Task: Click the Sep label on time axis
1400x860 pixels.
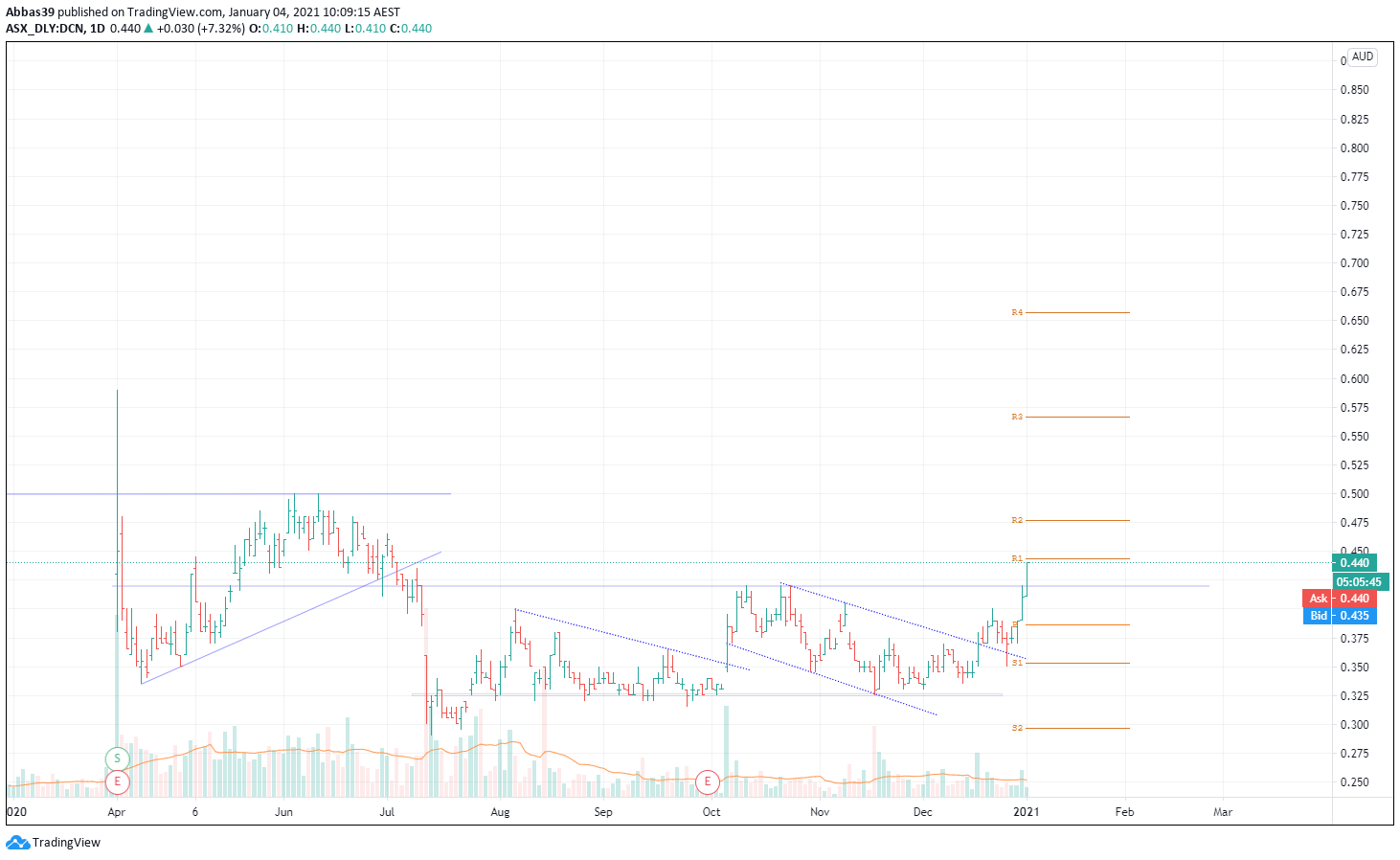Action: click(x=602, y=812)
